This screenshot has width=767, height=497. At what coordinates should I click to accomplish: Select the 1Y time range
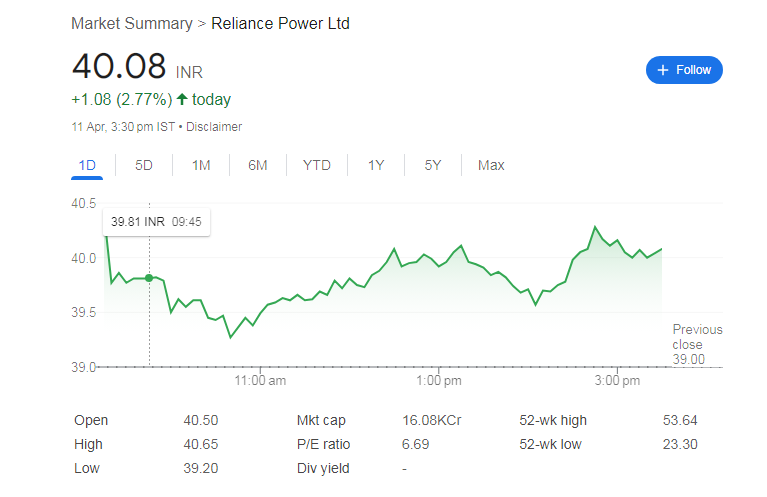tap(376, 165)
